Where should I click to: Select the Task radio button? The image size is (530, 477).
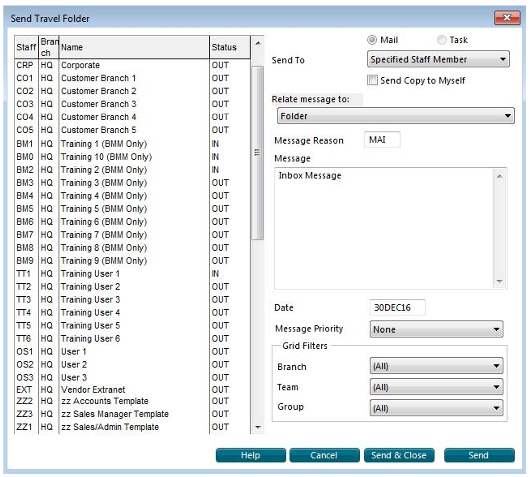point(441,40)
